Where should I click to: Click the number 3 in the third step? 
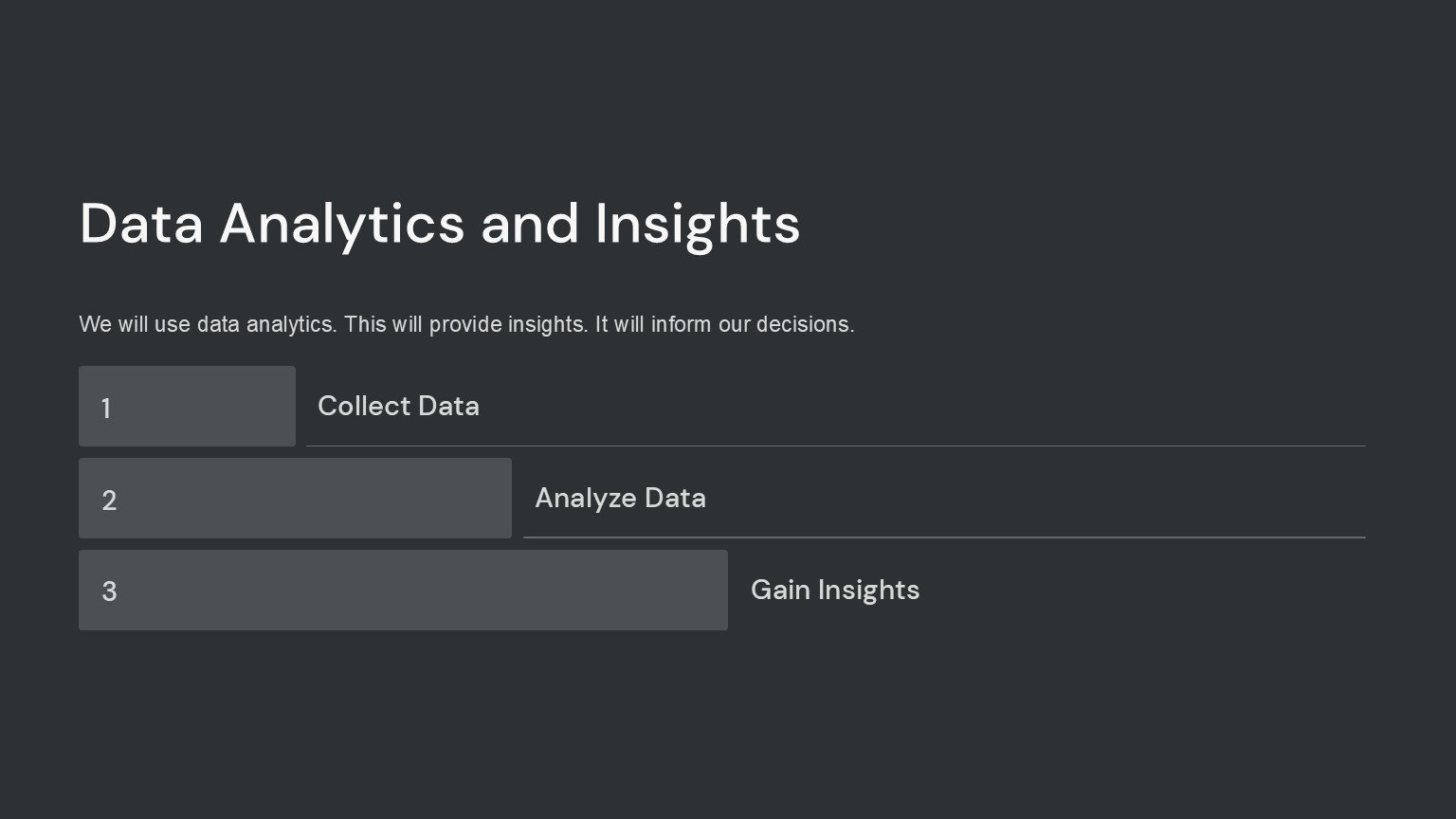[x=109, y=591]
